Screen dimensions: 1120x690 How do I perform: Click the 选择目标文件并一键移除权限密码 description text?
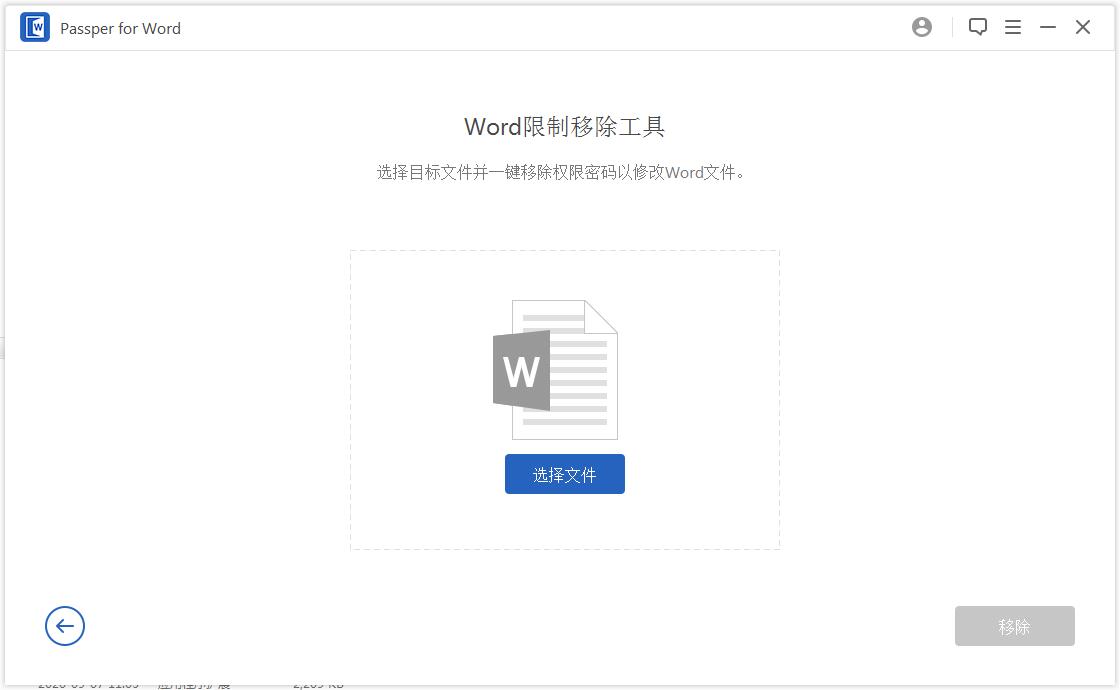(560, 172)
